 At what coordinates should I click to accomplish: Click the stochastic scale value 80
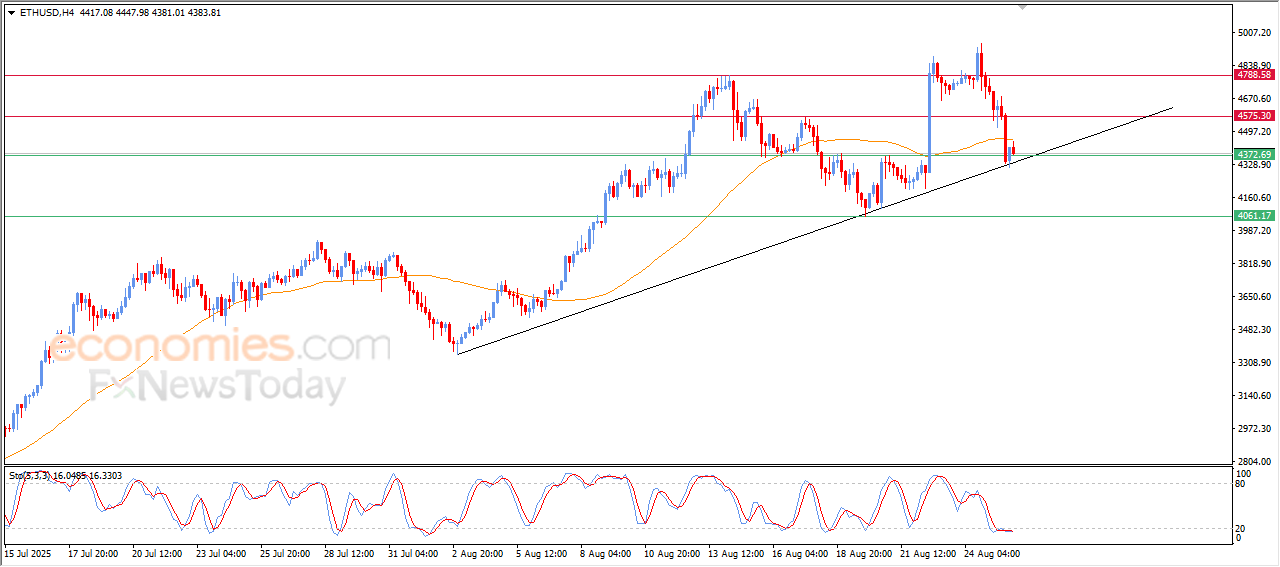[1241, 484]
